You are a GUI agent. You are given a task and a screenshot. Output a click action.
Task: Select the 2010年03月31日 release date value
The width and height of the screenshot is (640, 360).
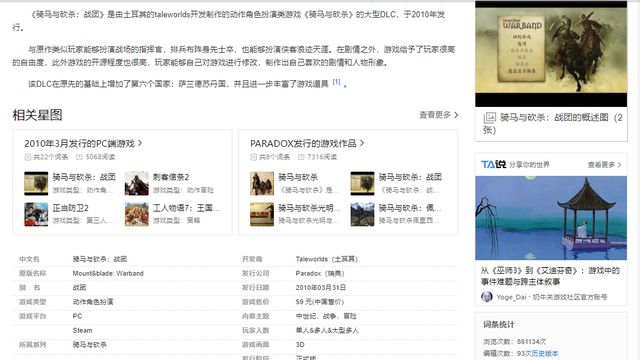[321, 288]
